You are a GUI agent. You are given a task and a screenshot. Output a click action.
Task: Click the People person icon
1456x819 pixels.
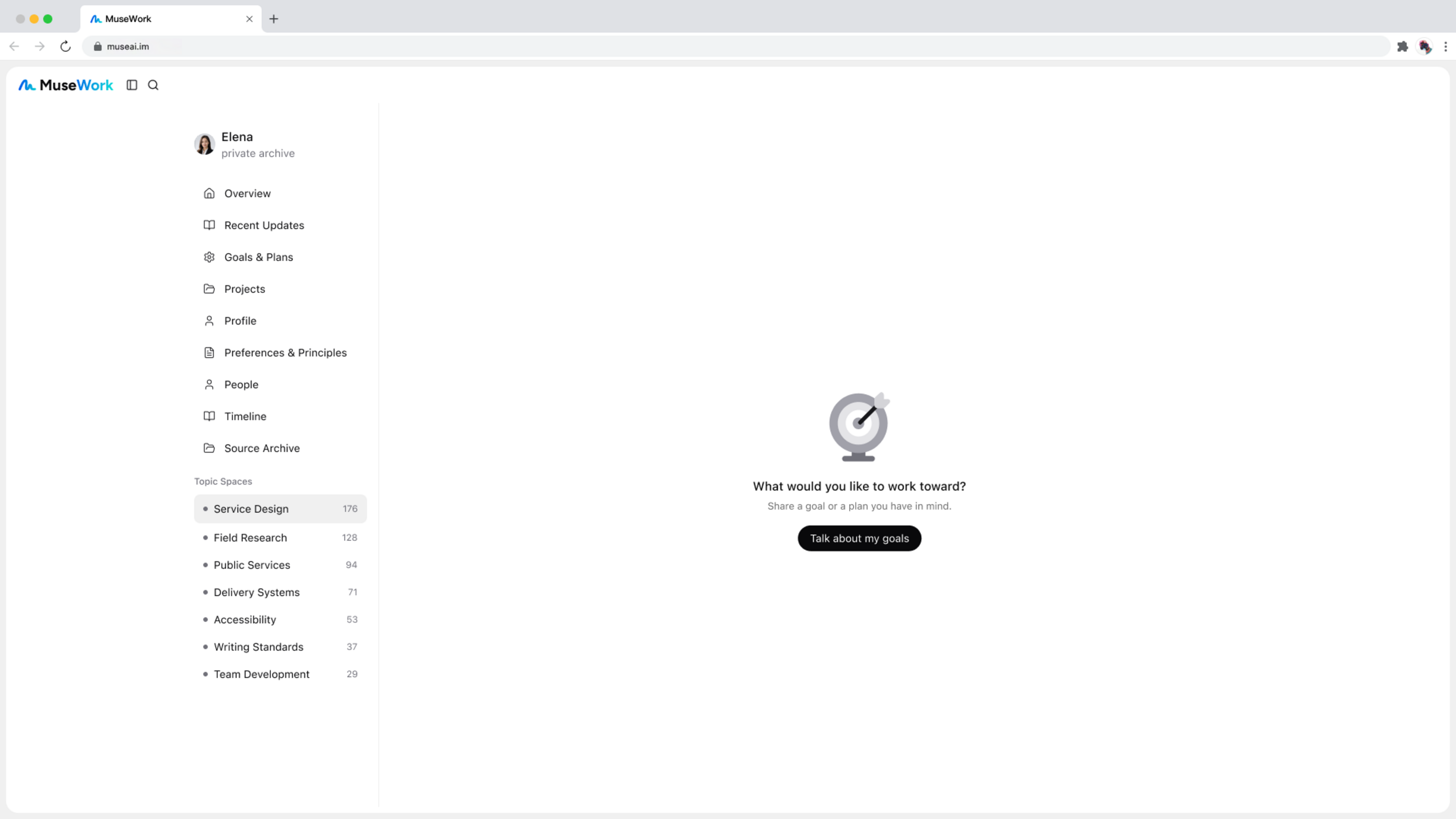[x=209, y=384]
